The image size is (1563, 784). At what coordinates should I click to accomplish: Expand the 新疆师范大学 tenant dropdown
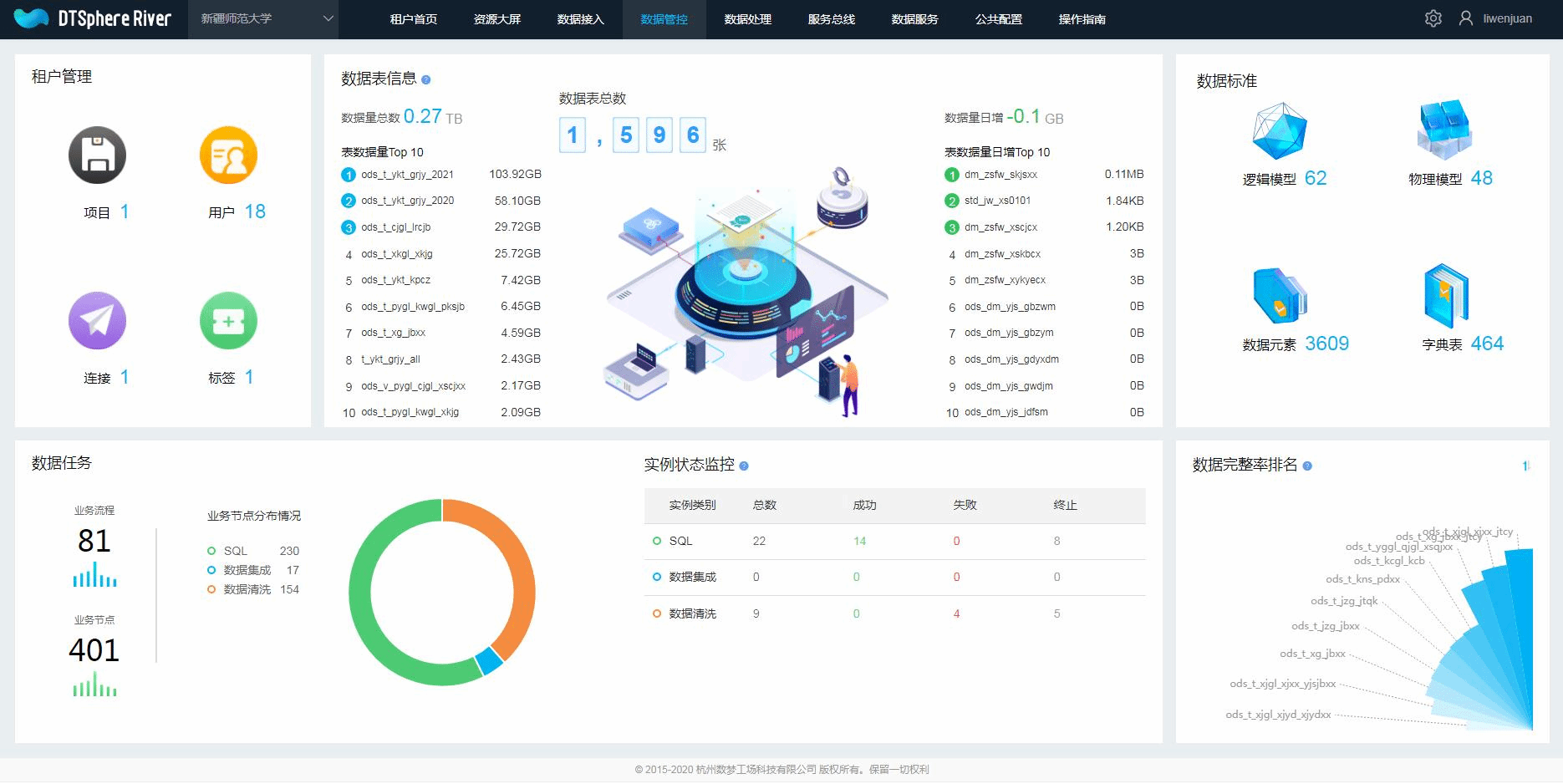click(x=266, y=18)
